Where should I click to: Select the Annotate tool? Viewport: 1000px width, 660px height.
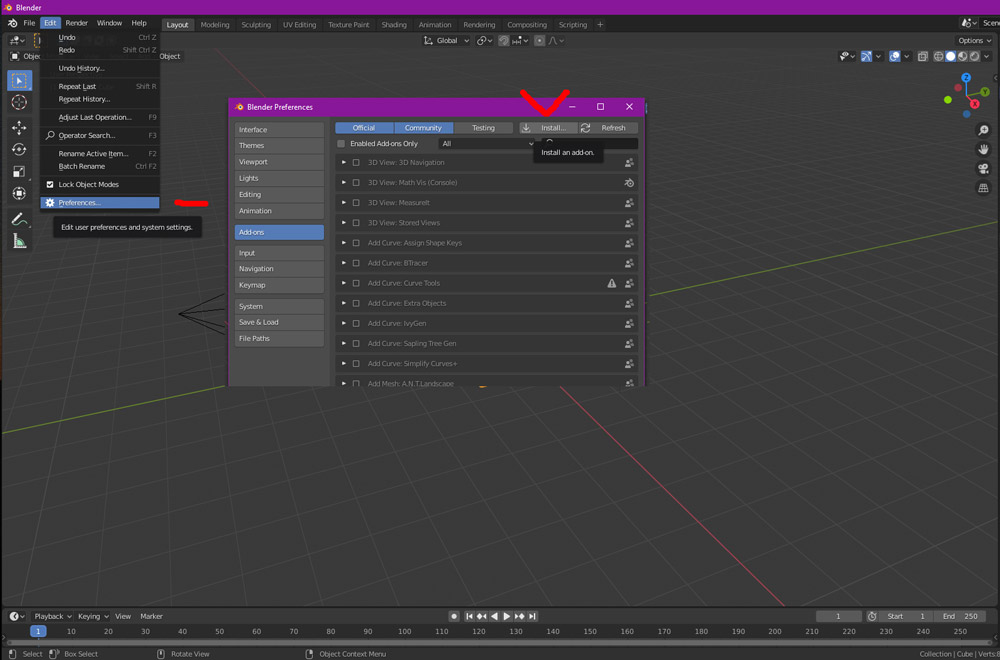[19, 219]
